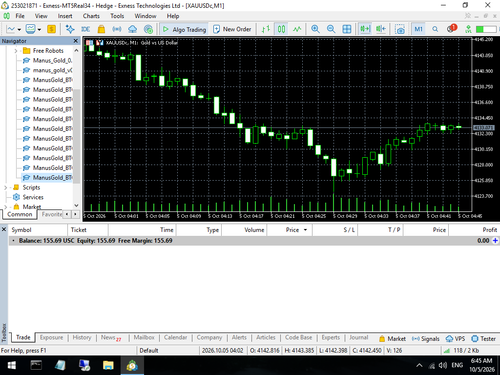Open the Market shopping bag toolbar icon
Image resolution: width=500 pixels, height=375 pixels.
101,29
